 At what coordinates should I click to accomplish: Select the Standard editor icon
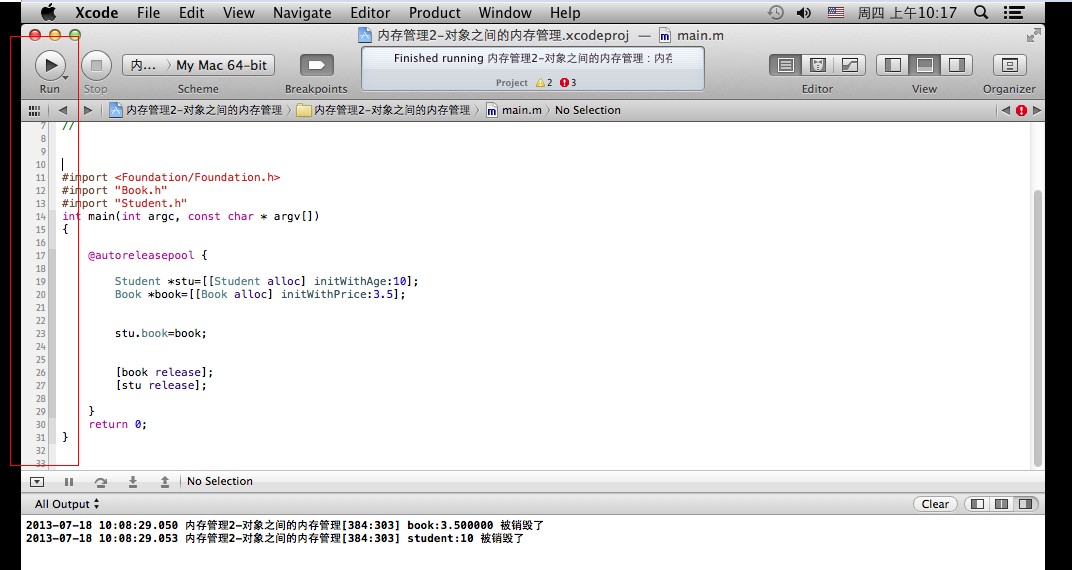(786, 65)
